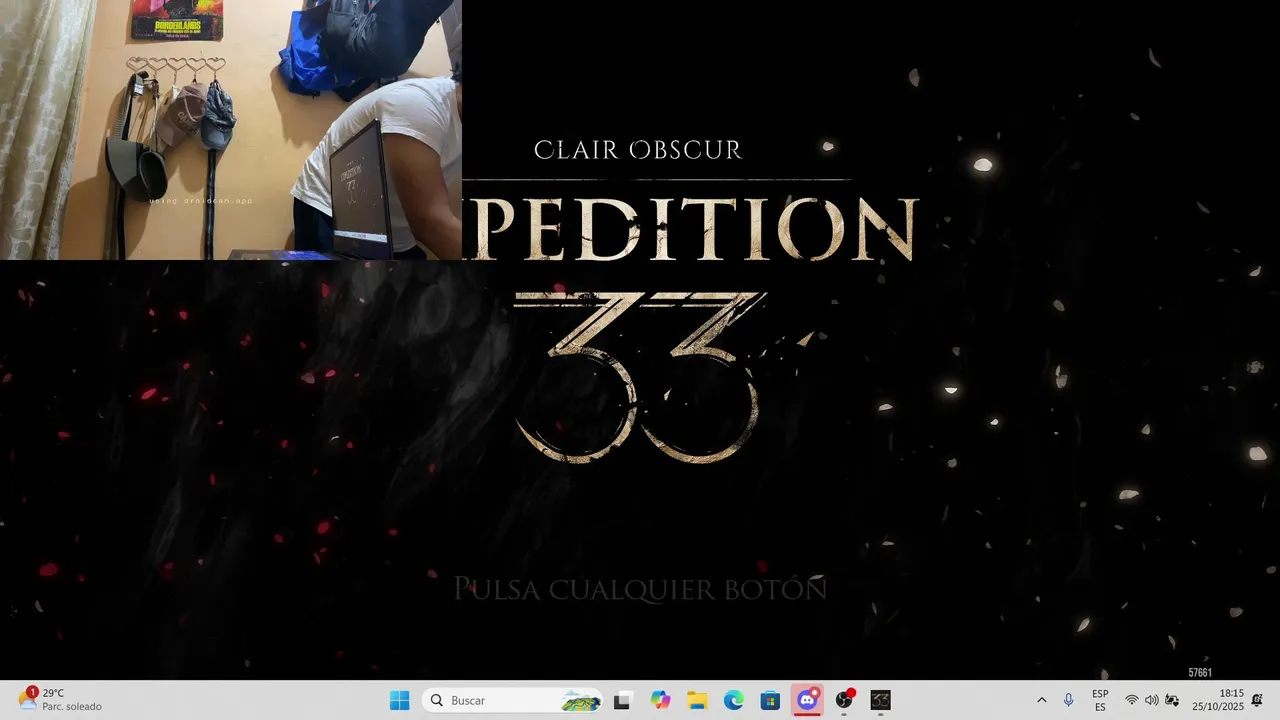Switch to OBS Studio in the taskbar

(844, 700)
